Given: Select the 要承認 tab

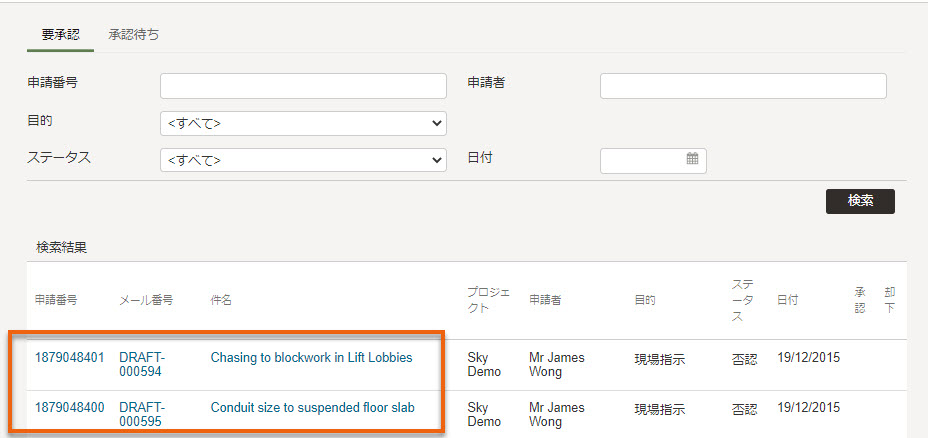Looking at the screenshot, I should pos(60,35).
